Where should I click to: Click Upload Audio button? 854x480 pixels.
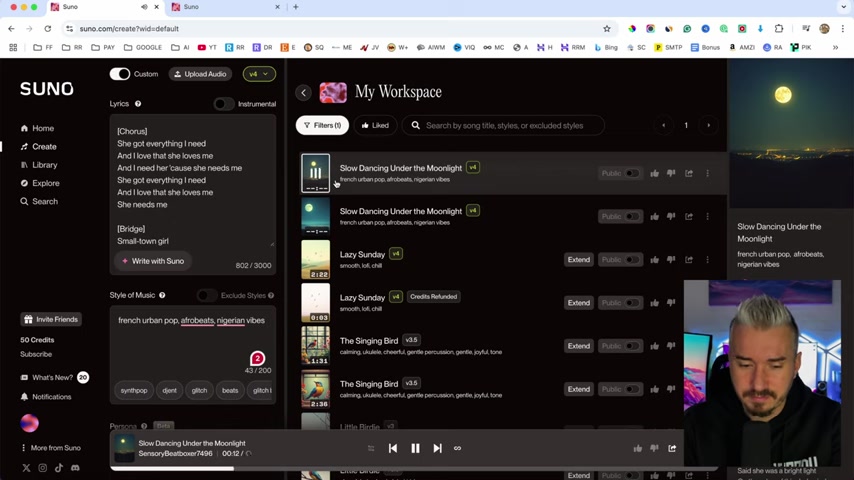(200, 74)
